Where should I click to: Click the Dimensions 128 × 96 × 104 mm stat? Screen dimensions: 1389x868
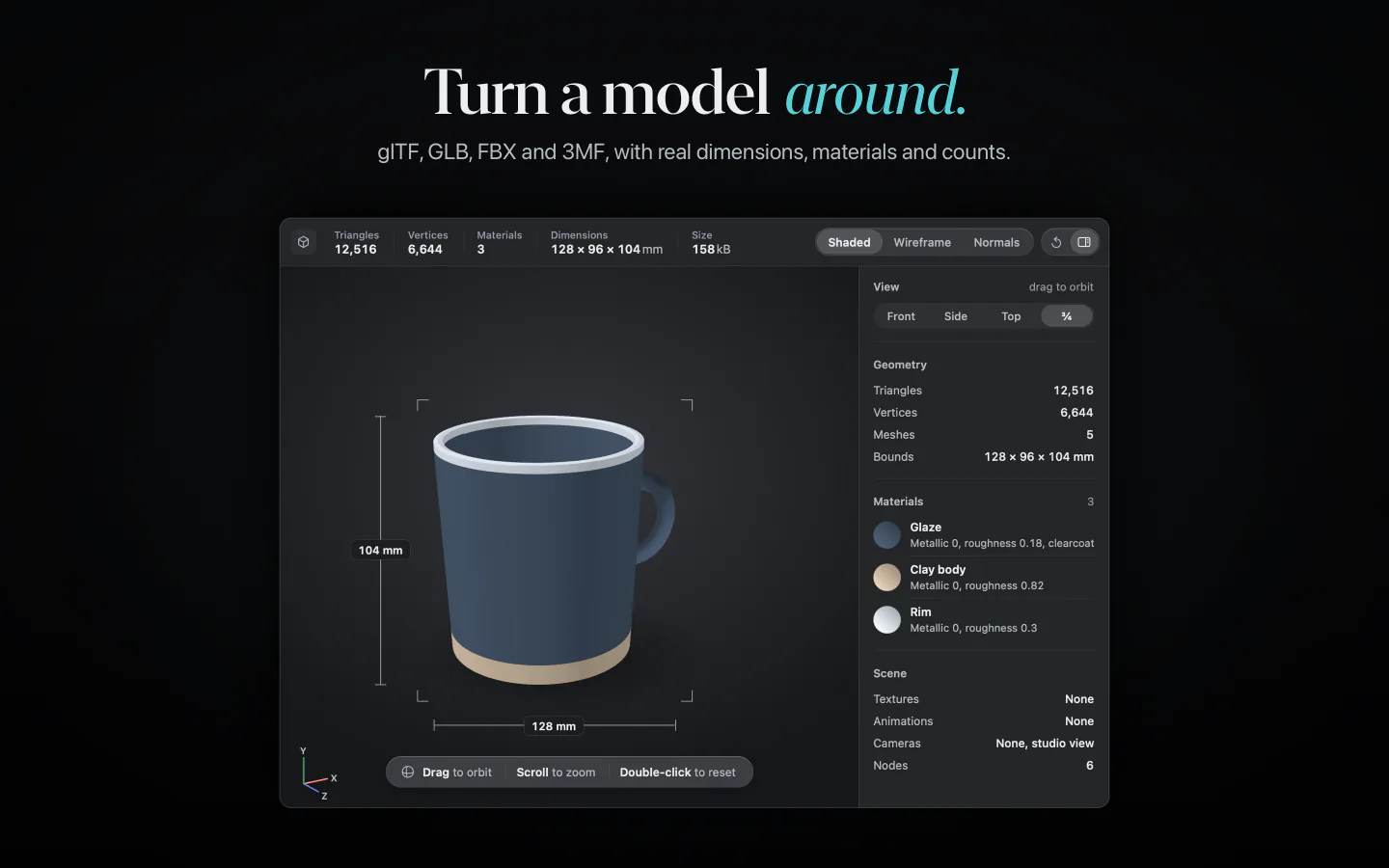tap(607, 242)
